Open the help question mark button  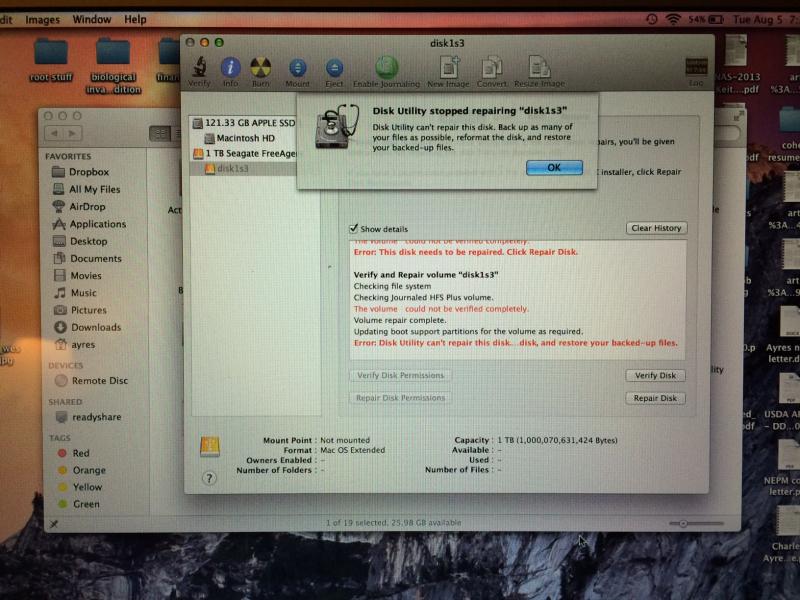[x=209, y=478]
